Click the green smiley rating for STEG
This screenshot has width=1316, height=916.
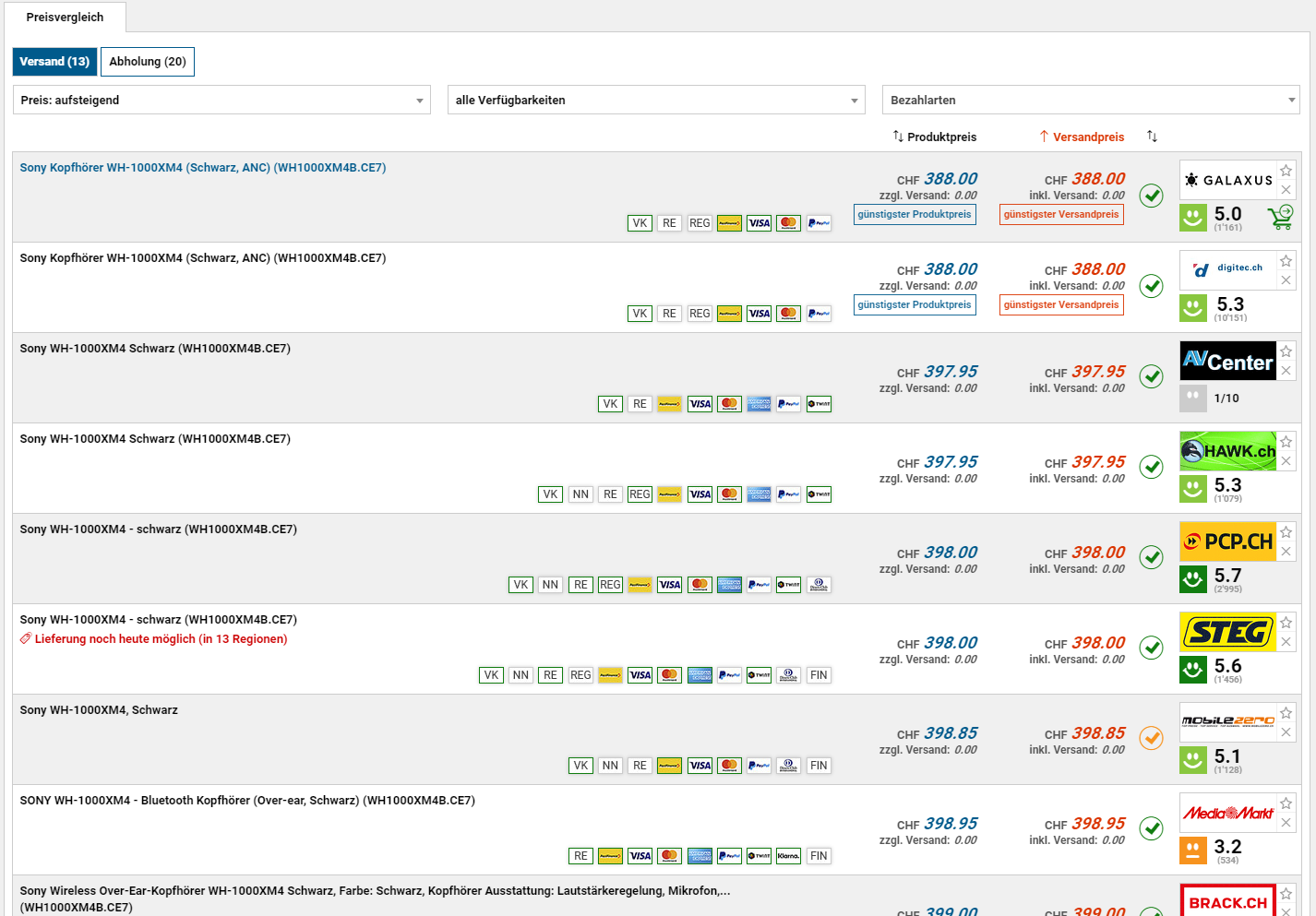tap(1193, 670)
